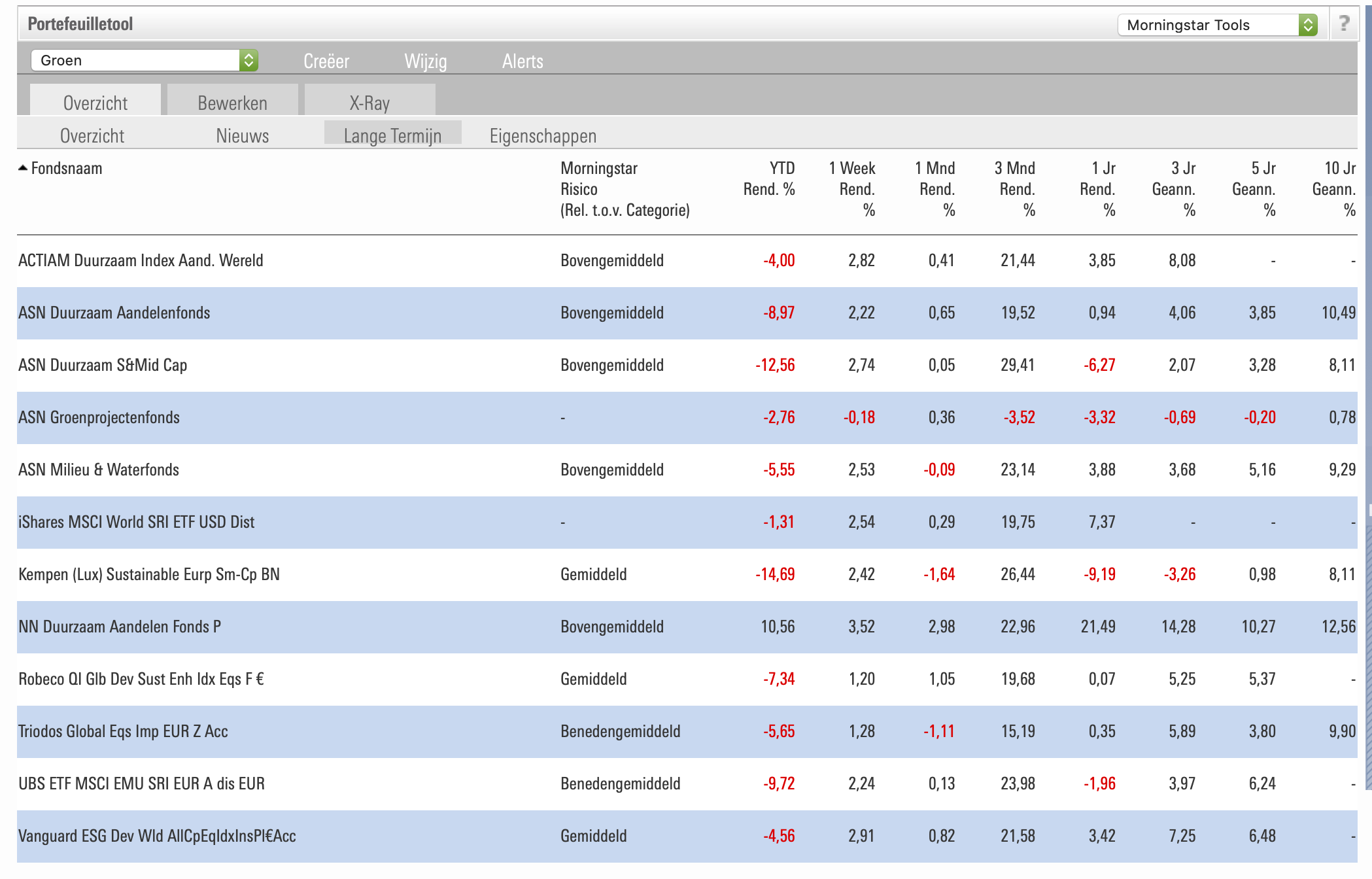Open iShares MSCI World SRI ETF fund
Image resolution: width=1372 pixels, height=879 pixels.
tap(136, 522)
